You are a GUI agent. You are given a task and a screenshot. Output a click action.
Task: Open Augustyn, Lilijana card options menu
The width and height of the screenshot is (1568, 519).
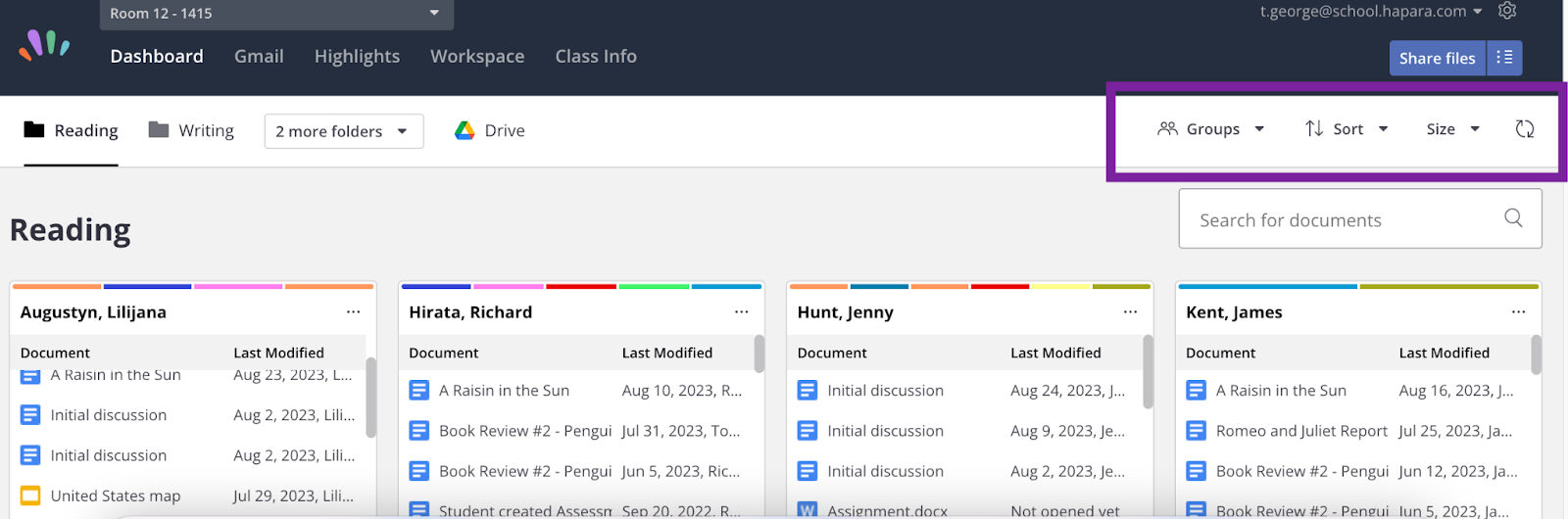(353, 311)
